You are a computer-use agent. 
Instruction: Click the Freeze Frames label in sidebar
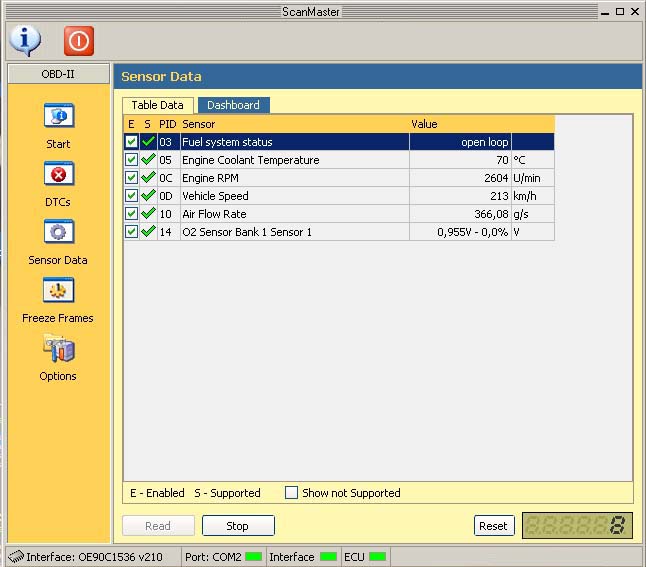click(58, 318)
